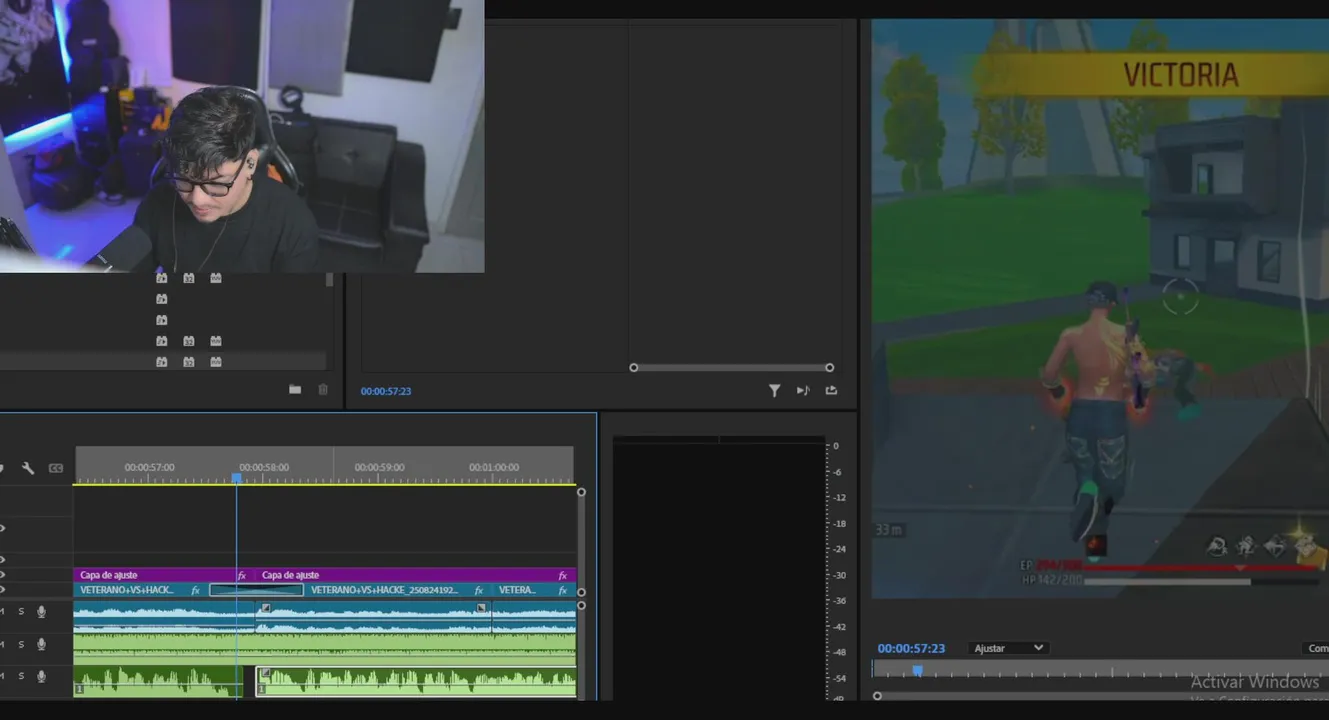Image resolution: width=1329 pixels, height=720 pixels.
Task: Click the Program monitor blue playhead marker
Action: tap(917, 670)
